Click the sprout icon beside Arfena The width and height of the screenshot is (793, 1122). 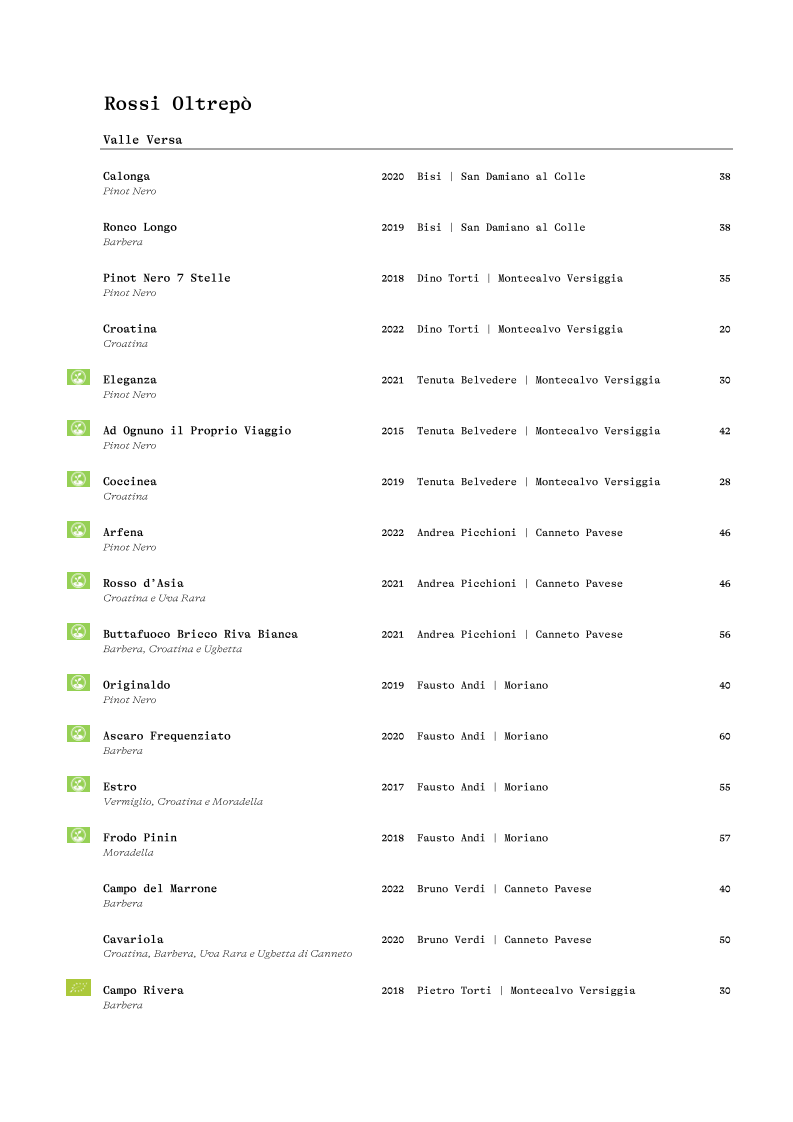(x=78, y=530)
